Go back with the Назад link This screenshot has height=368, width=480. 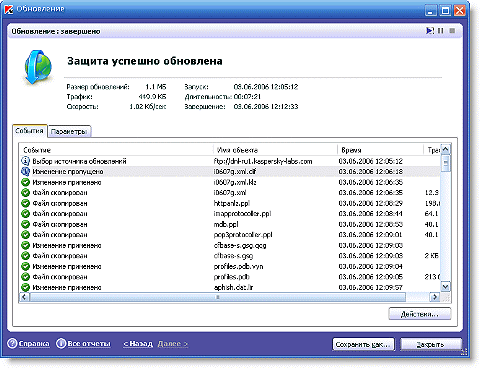[x=138, y=344]
